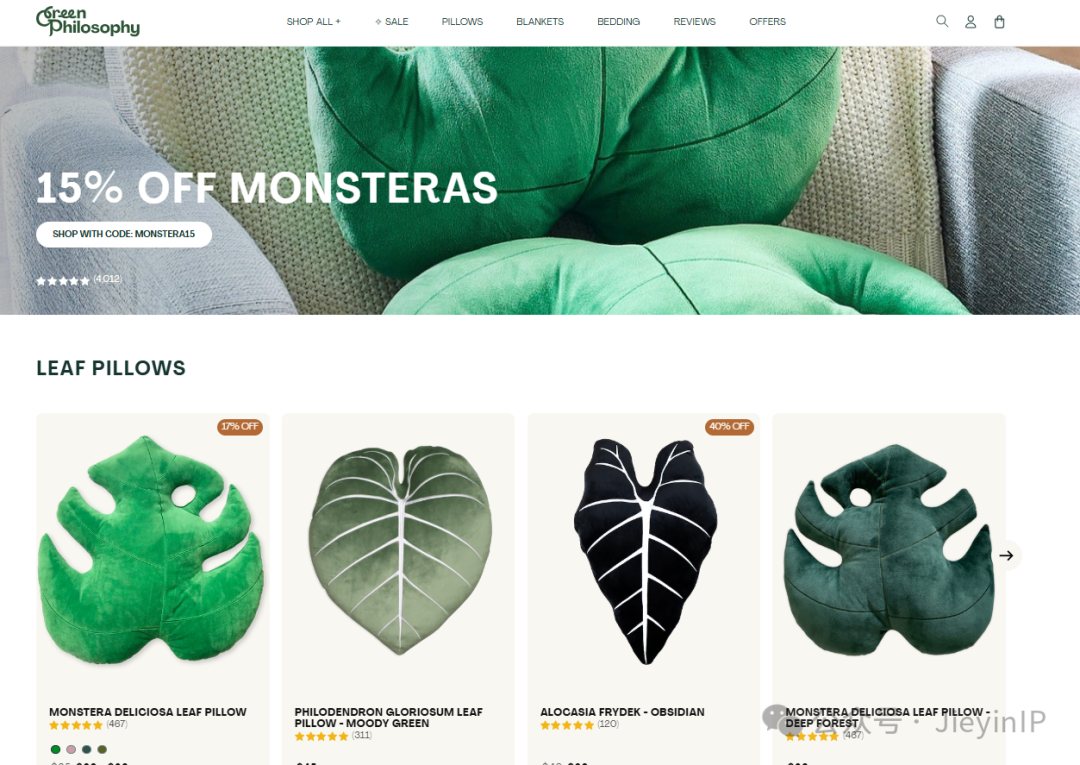Click SHOP WITH CODE: MONSTERA15 button

pos(124,234)
